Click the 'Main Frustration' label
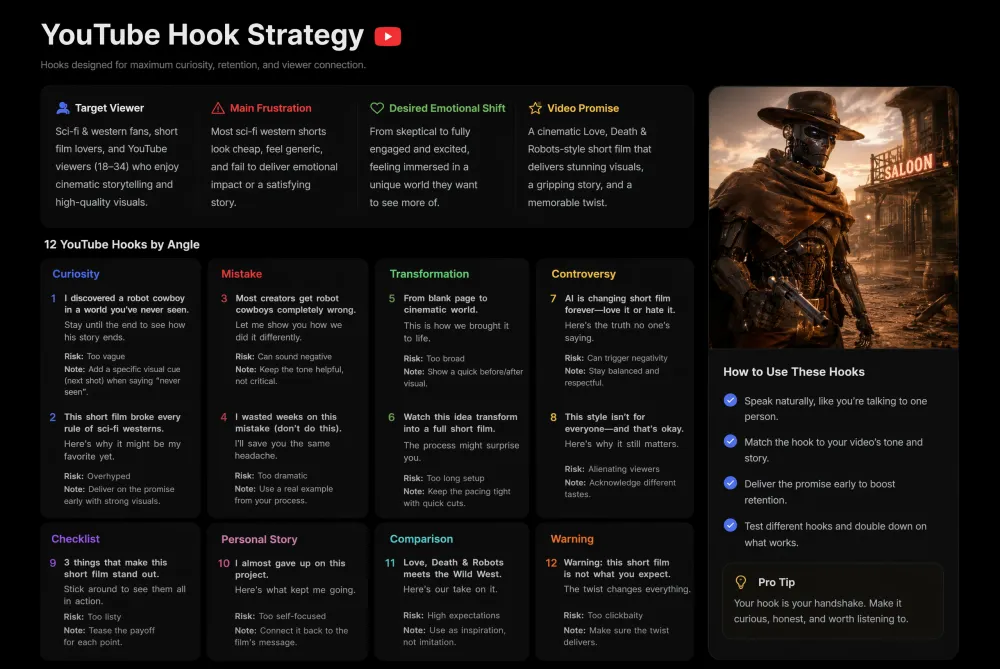The image size is (1000, 669). pos(270,108)
